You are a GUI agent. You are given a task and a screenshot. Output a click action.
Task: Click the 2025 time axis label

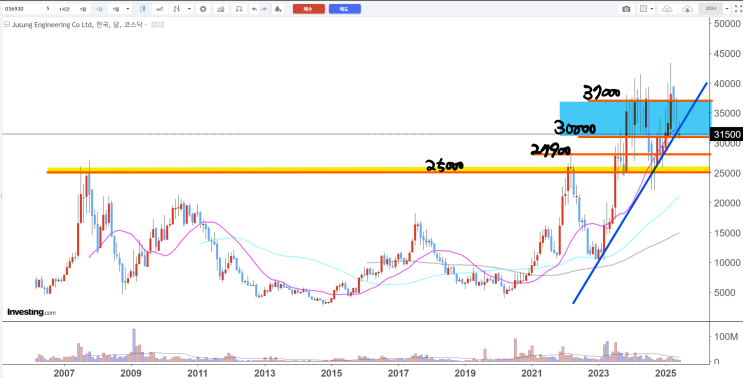[x=667, y=372]
